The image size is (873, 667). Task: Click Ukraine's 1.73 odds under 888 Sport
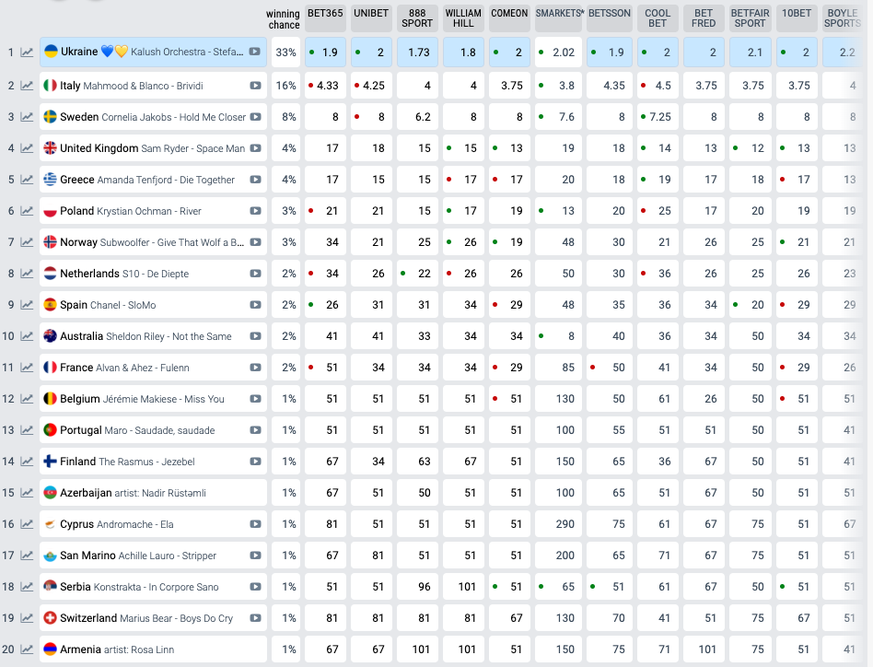coord(417,52)
